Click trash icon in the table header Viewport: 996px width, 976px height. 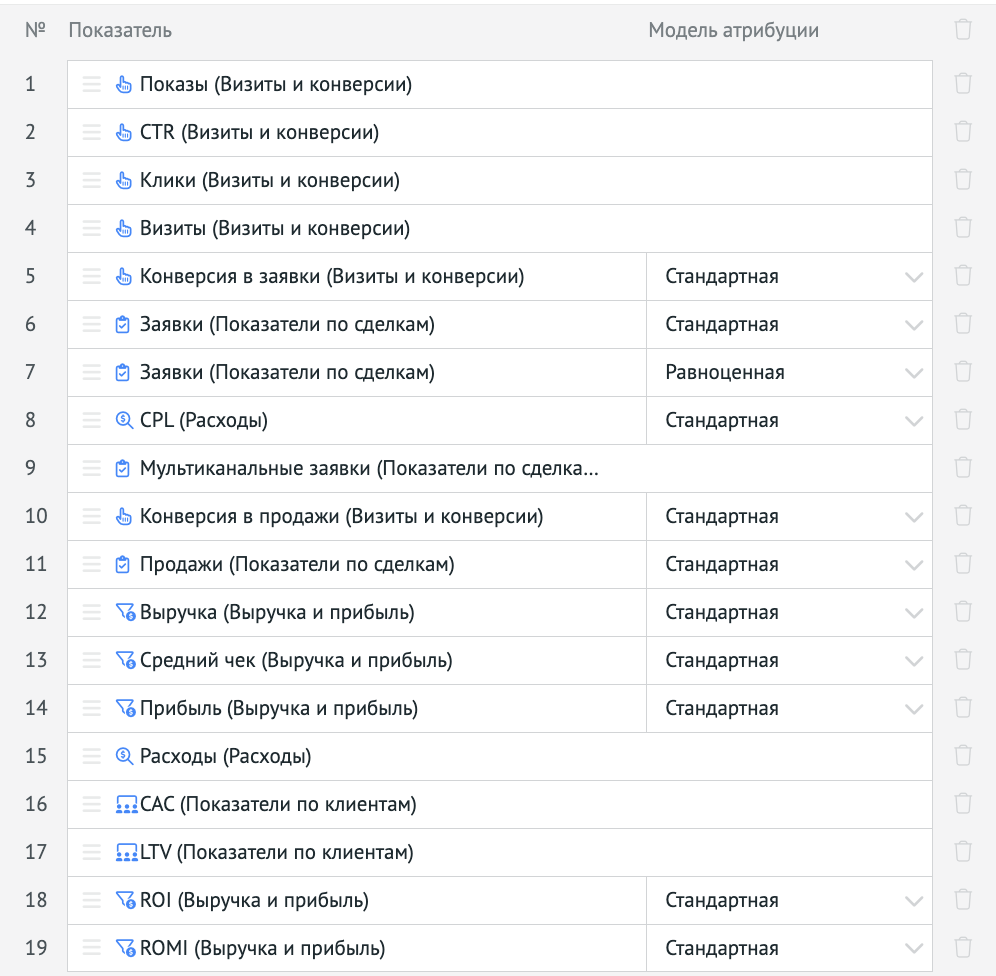click(x=963, y=30)
